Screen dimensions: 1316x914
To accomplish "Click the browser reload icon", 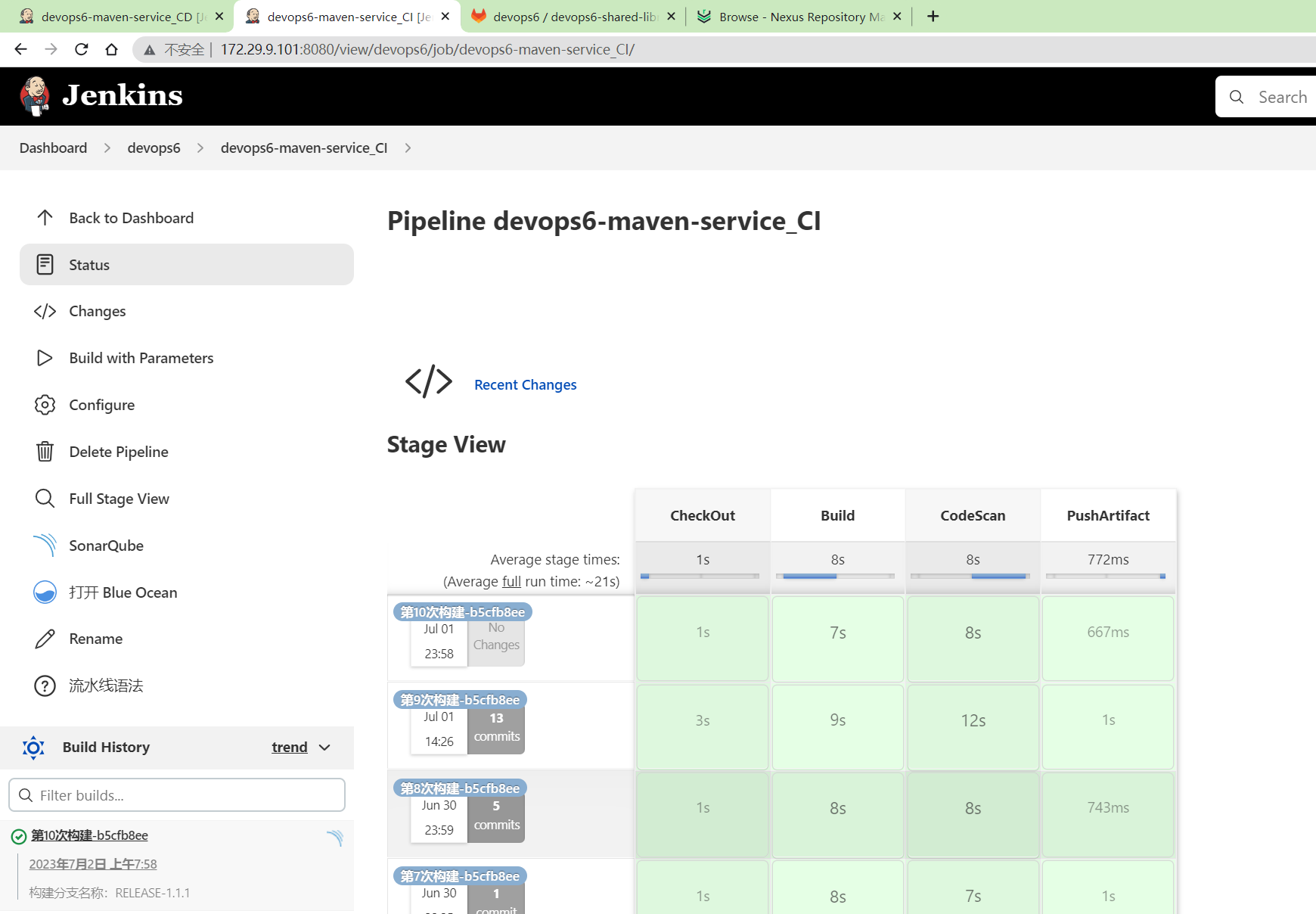I will [82, 49].
